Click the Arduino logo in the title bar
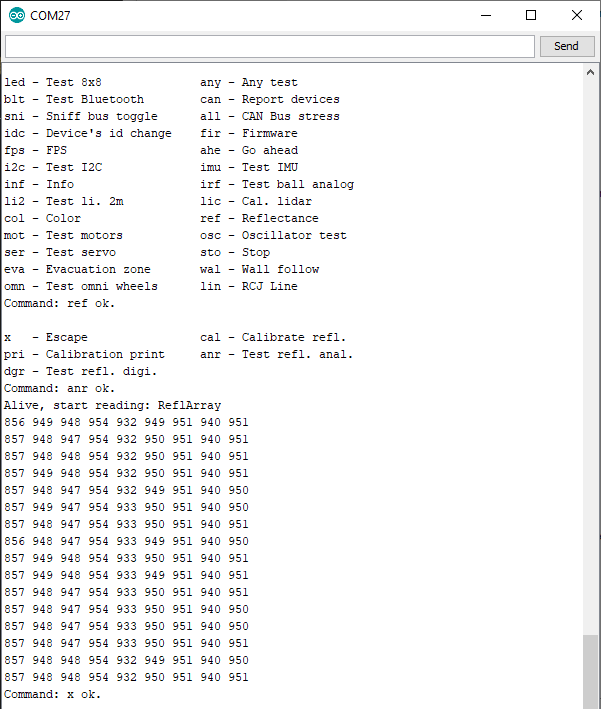The width and height of the screenshot is (601, 709). [17, 15]
